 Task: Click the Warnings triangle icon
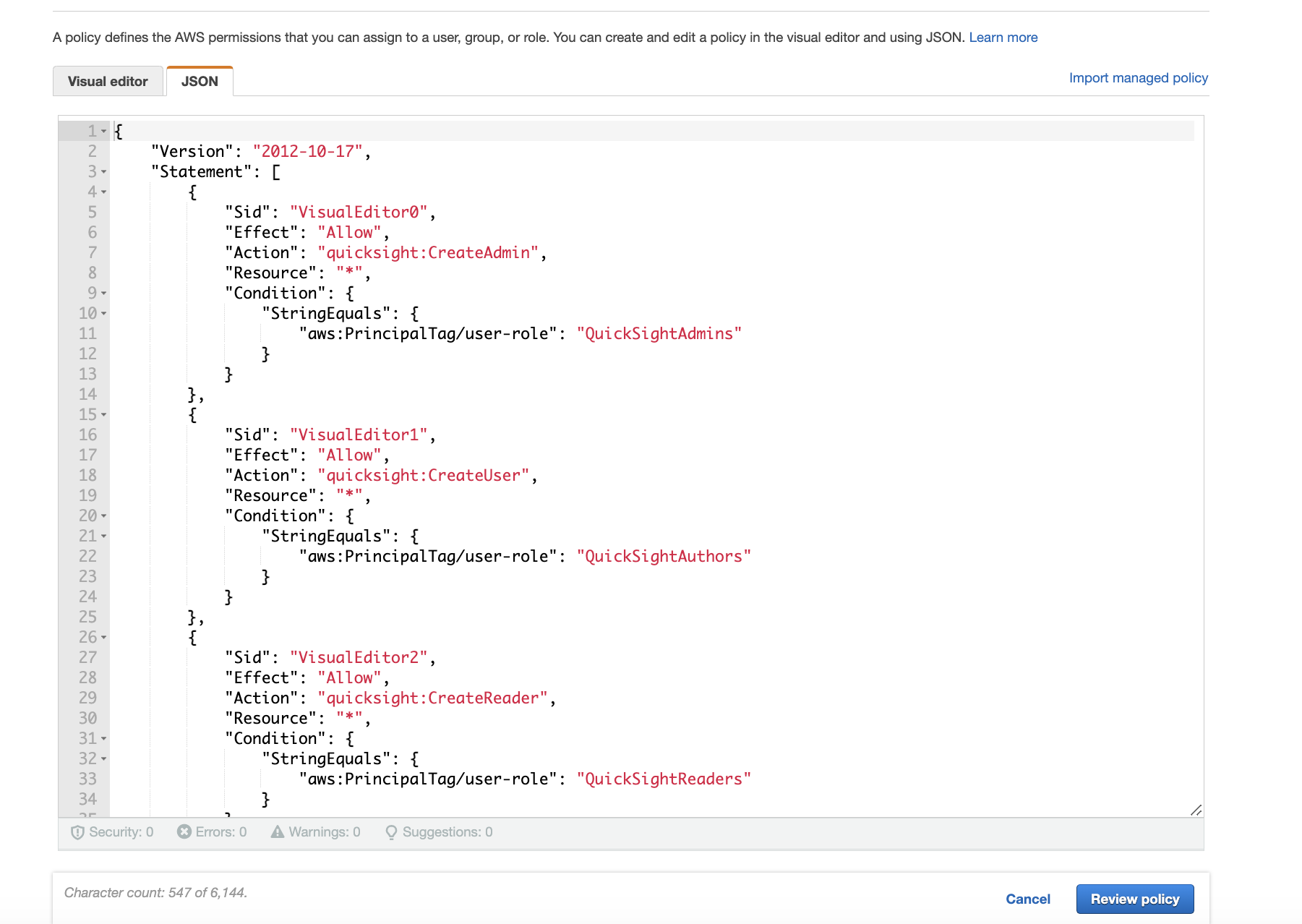pos(276,832)
